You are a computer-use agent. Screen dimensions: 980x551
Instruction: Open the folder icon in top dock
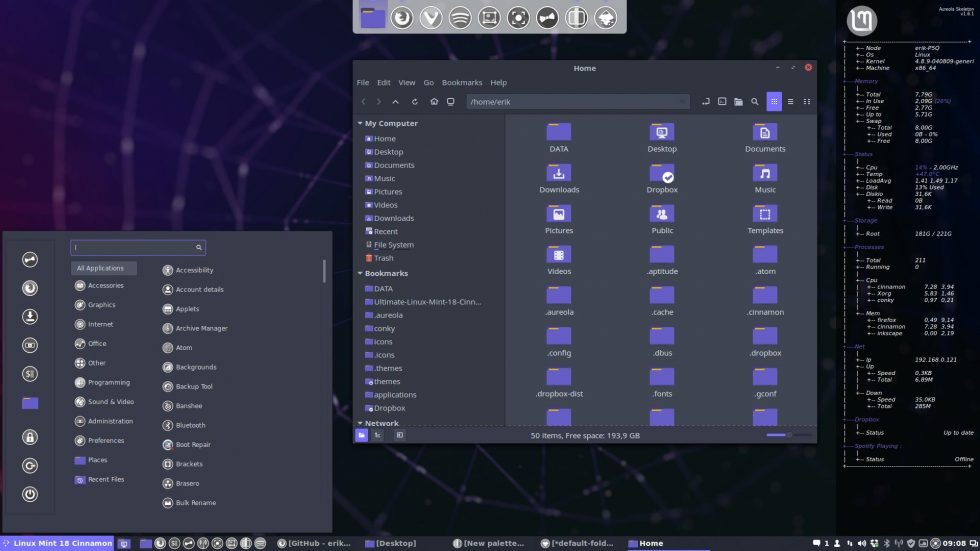pos(372,17)
